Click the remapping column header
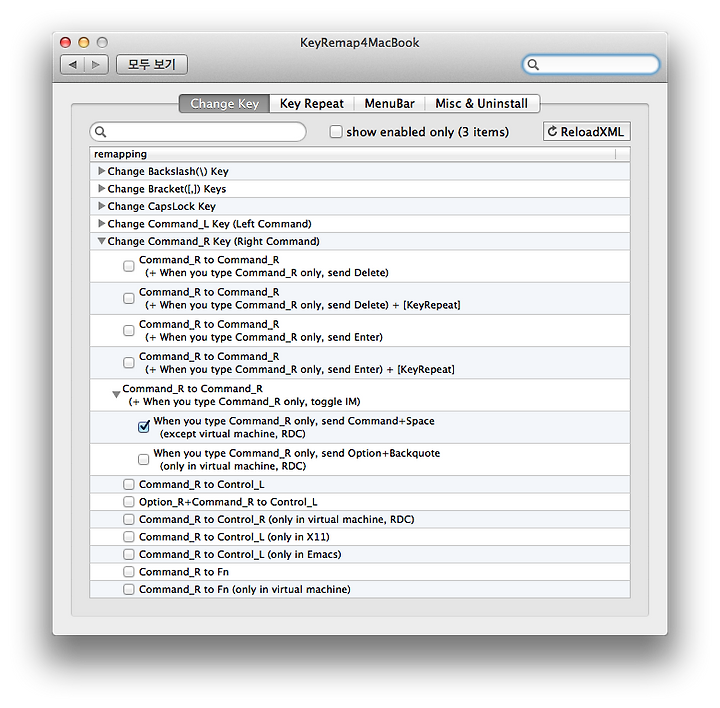Screen dimensions: 720x708 click(x=352, y=154)
